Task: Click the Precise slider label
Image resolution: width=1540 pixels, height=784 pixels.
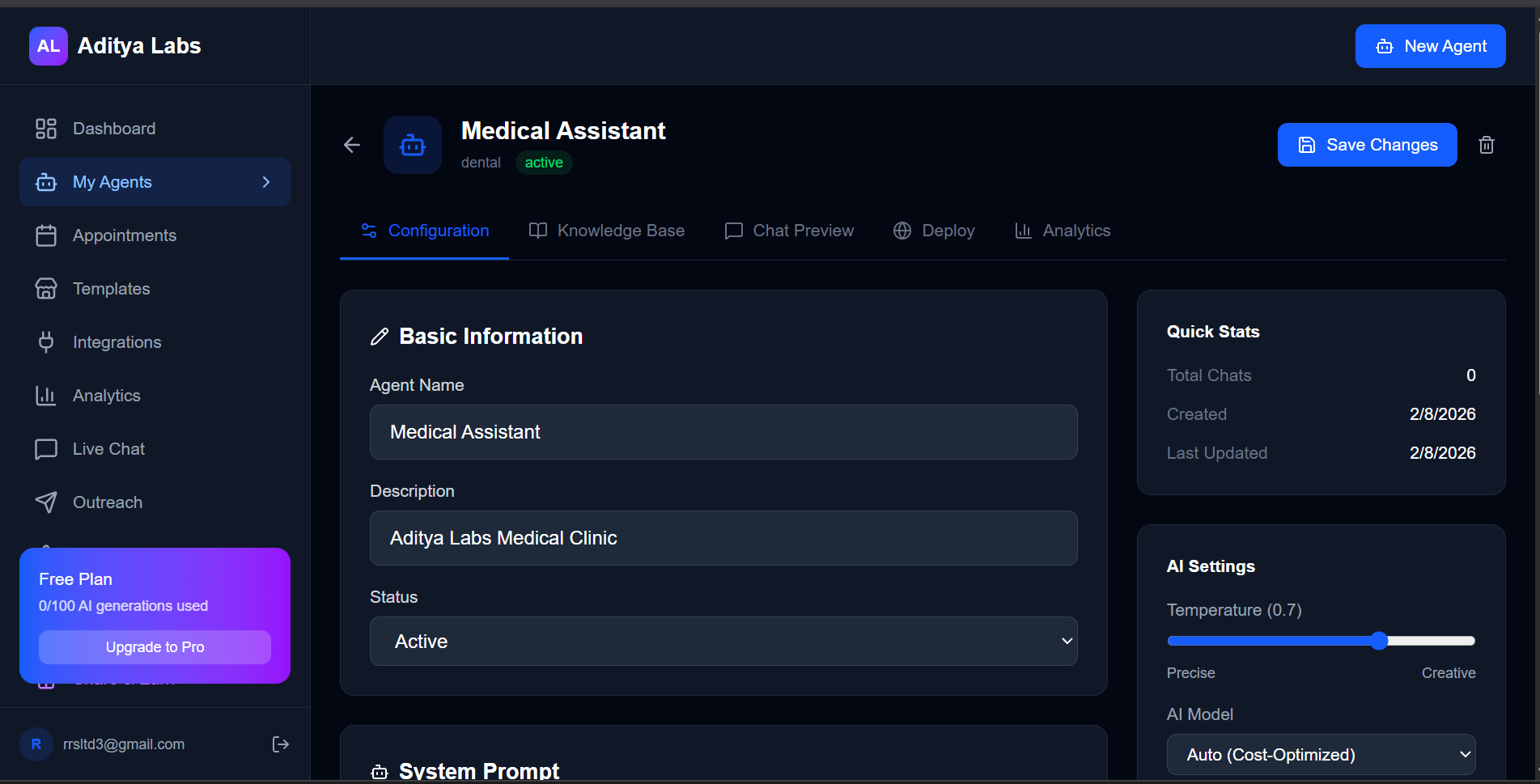Action: click(1190, 673)
